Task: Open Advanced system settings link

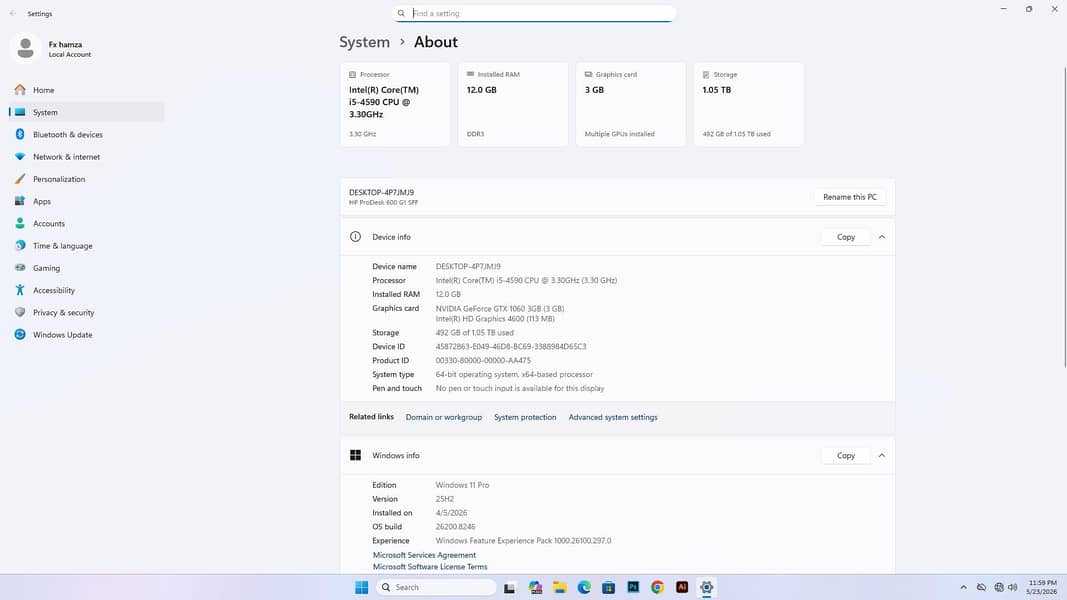Action: (613, 418)
